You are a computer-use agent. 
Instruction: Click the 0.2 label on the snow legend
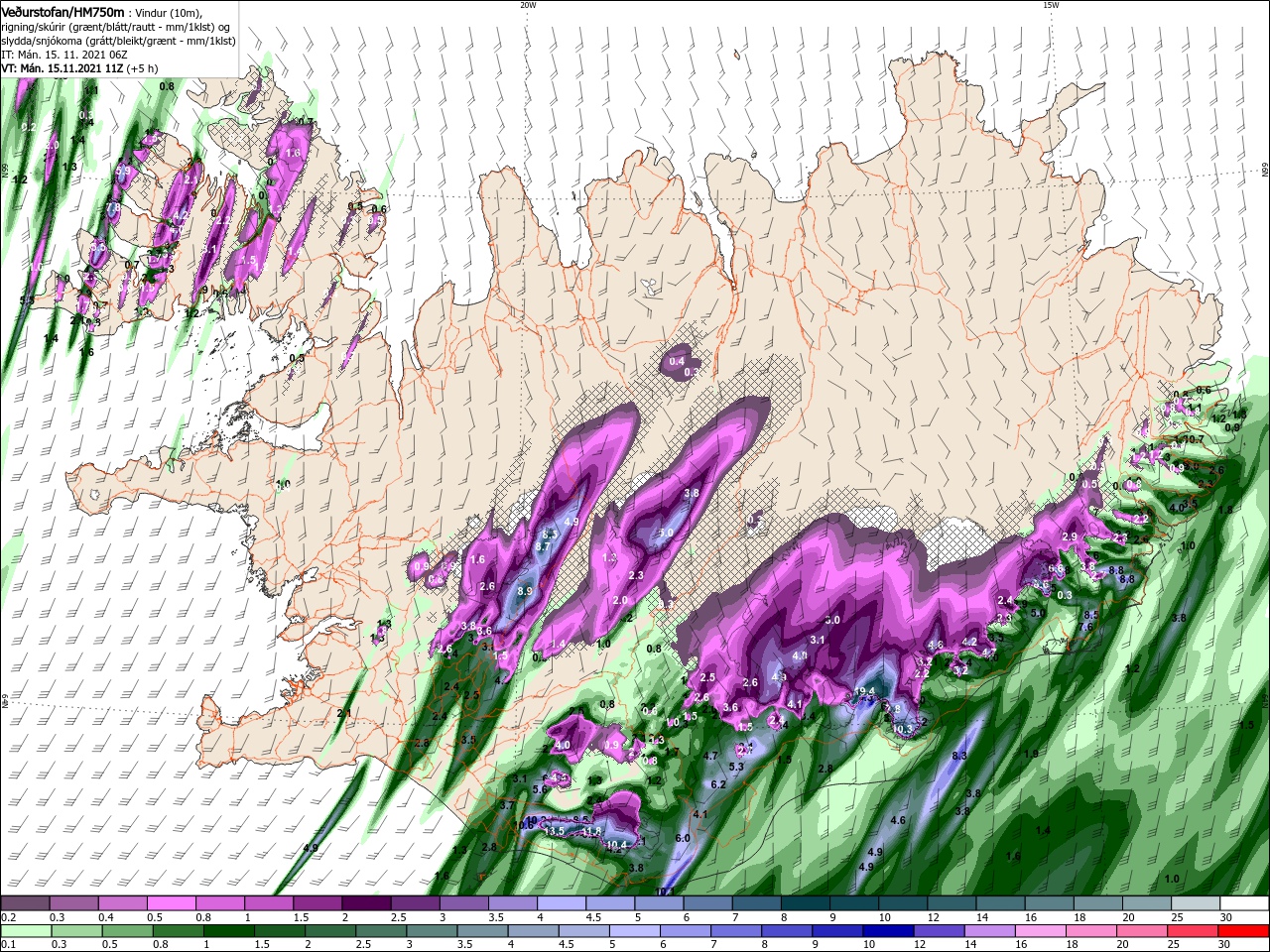click(8, 917)
